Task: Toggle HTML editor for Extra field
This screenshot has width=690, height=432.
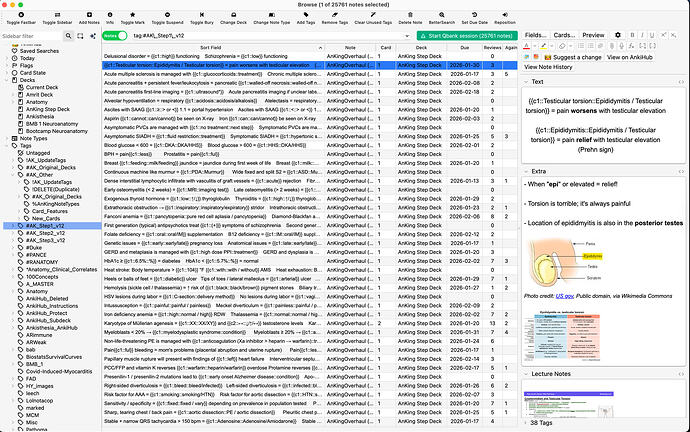Action: (681, 172)
